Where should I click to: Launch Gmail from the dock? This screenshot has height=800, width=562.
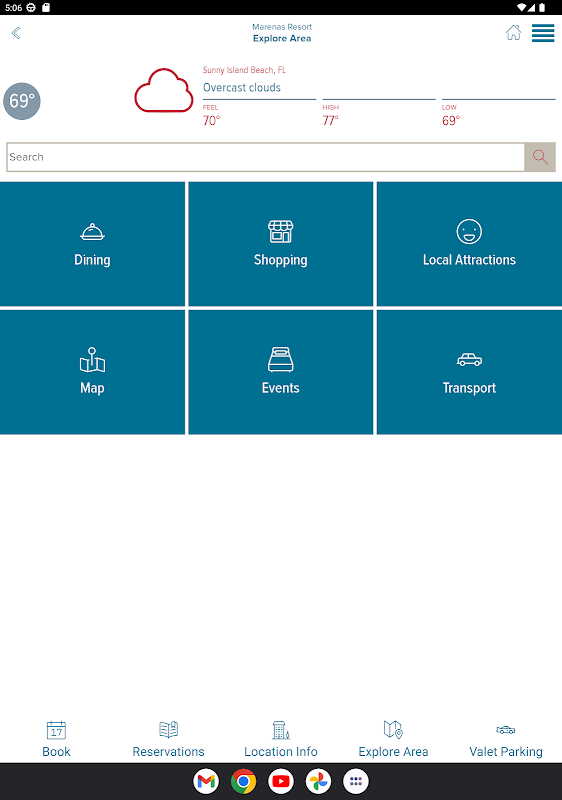click(206, 781)
